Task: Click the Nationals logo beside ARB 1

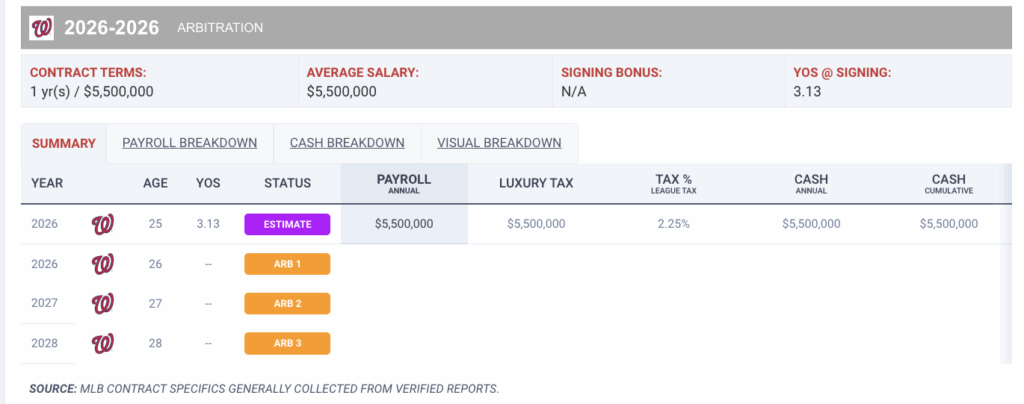Action: coord(103,264)
